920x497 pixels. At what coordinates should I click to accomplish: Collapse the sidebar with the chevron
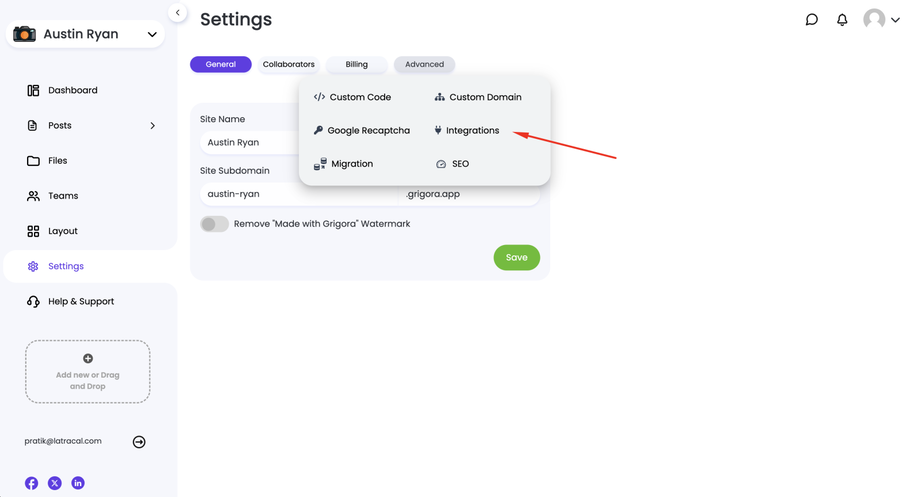[177, 13]
